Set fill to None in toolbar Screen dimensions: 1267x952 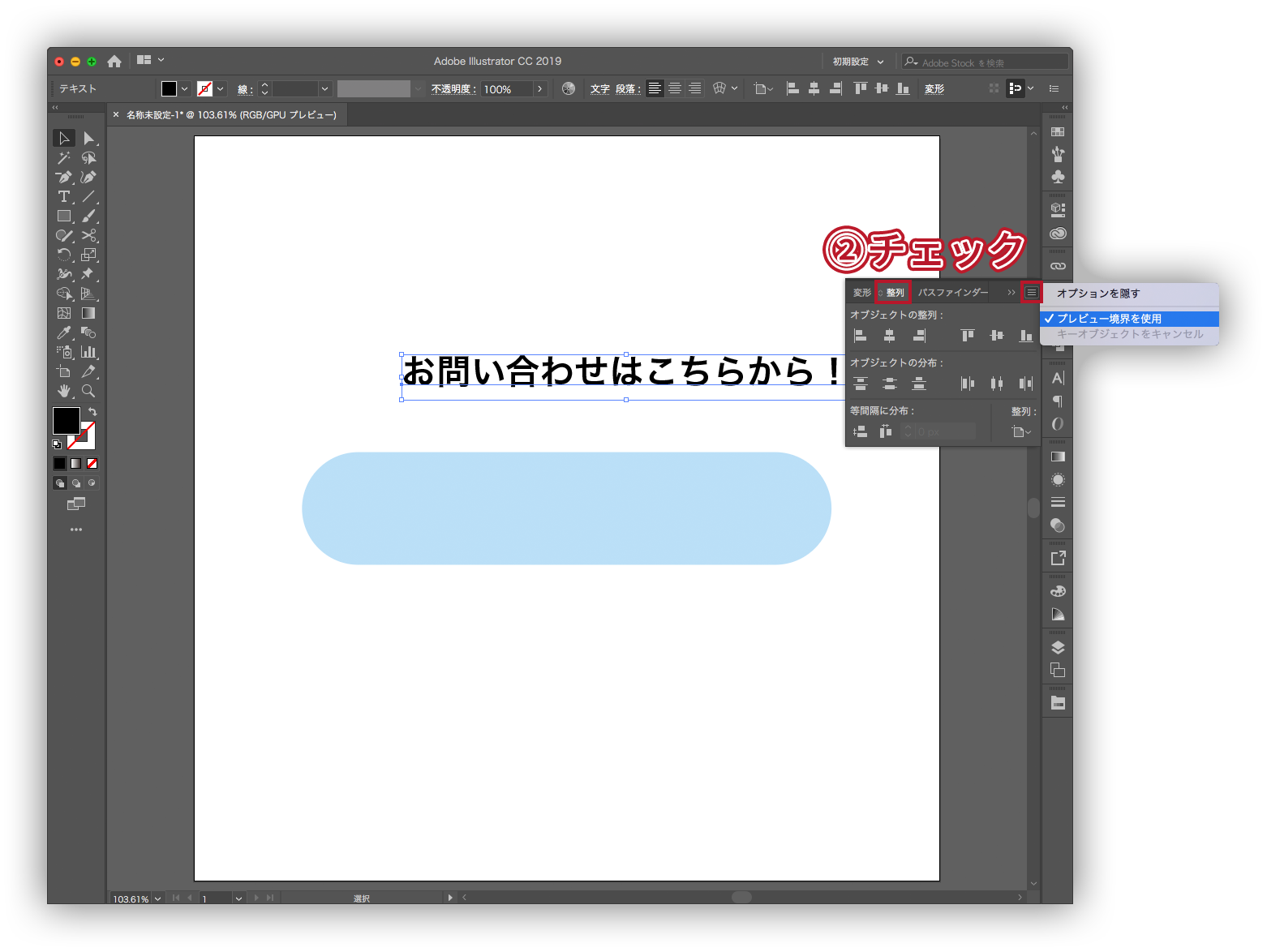(x=92, y=464)
